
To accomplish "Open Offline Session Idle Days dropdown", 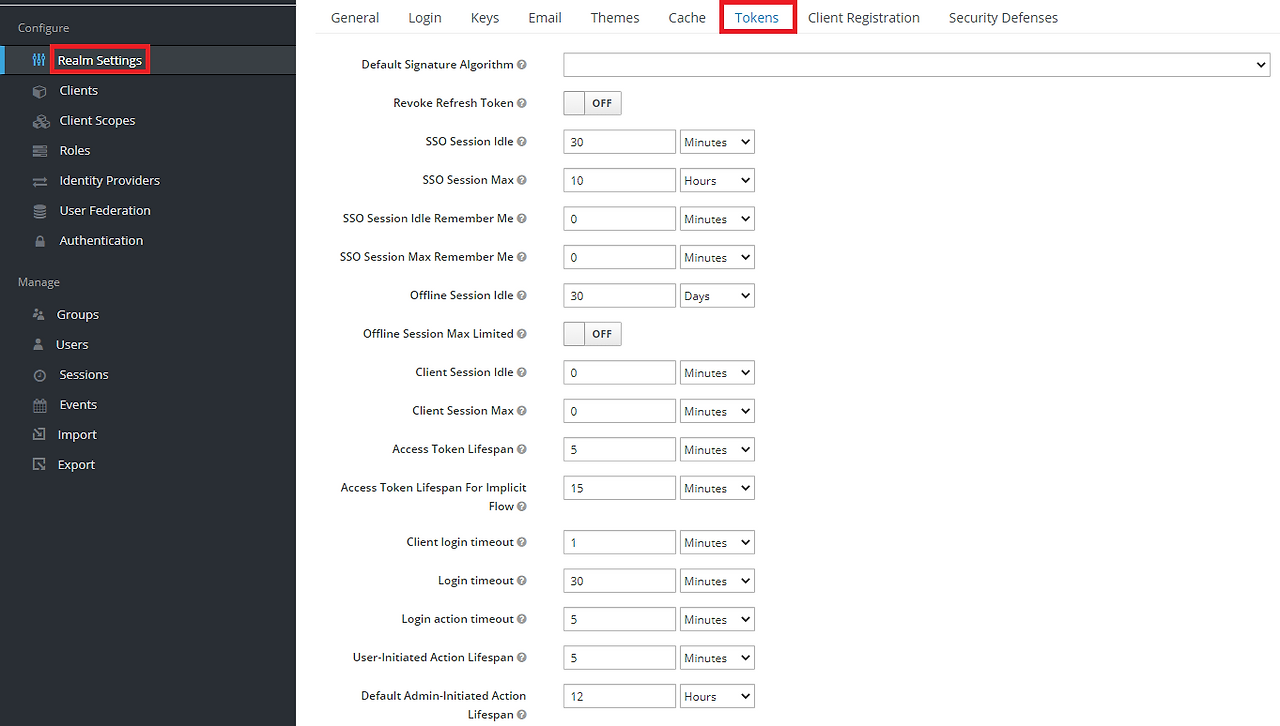I will (x=717, y=296).
